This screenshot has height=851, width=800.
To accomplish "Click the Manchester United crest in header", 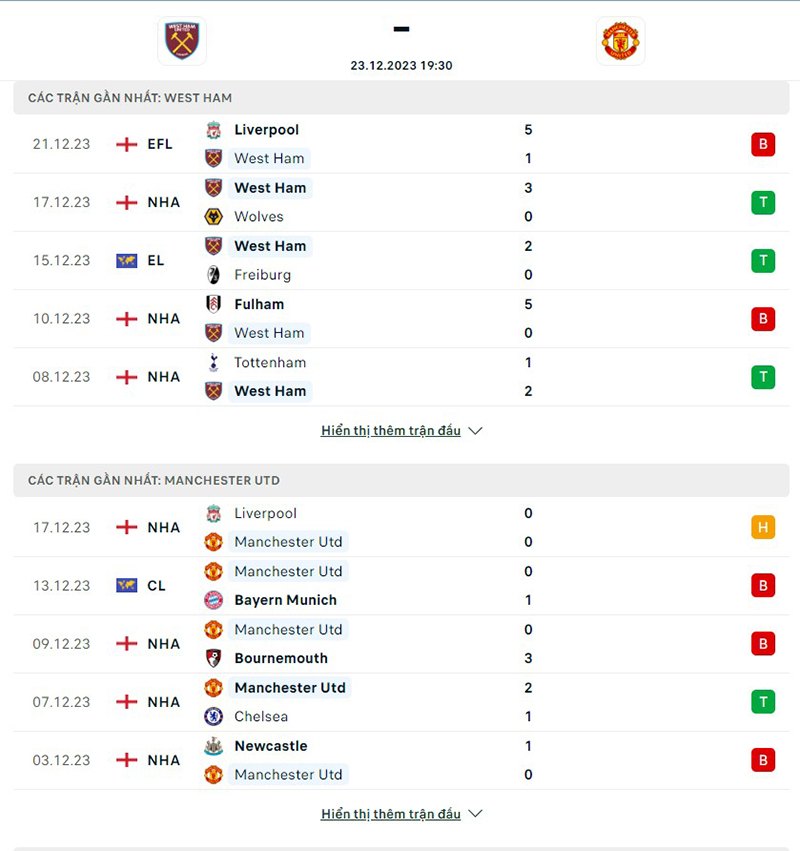I will pyautogui.click(x=620, y=41).
